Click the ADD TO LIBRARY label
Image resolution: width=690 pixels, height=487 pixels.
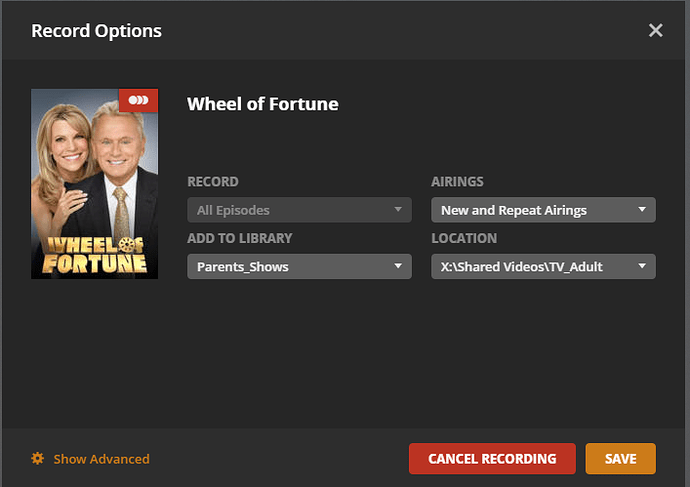pyautogui.click(x=237, y=239)
